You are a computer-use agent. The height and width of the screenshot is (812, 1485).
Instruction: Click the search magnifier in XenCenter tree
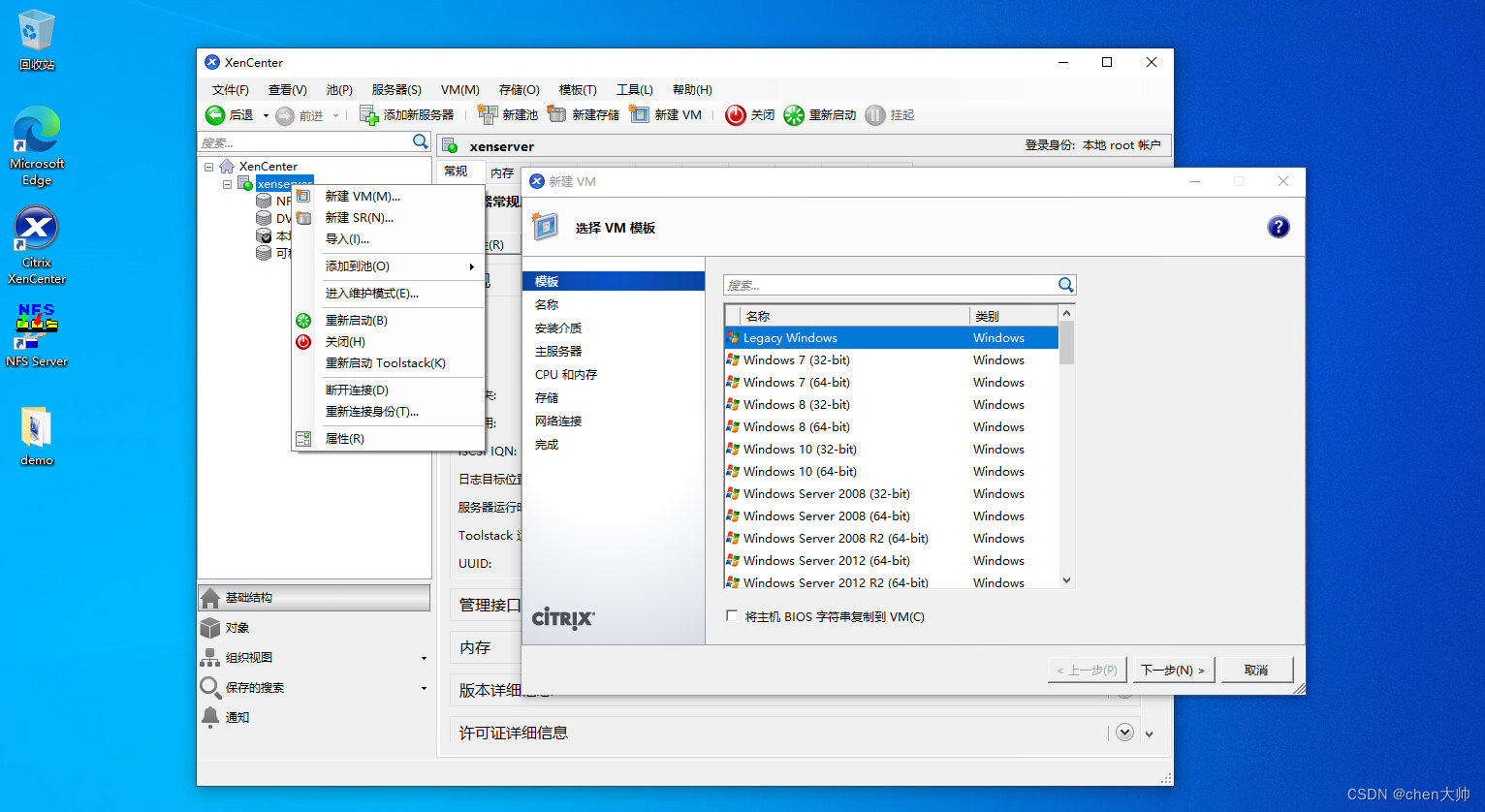(421, 141)
